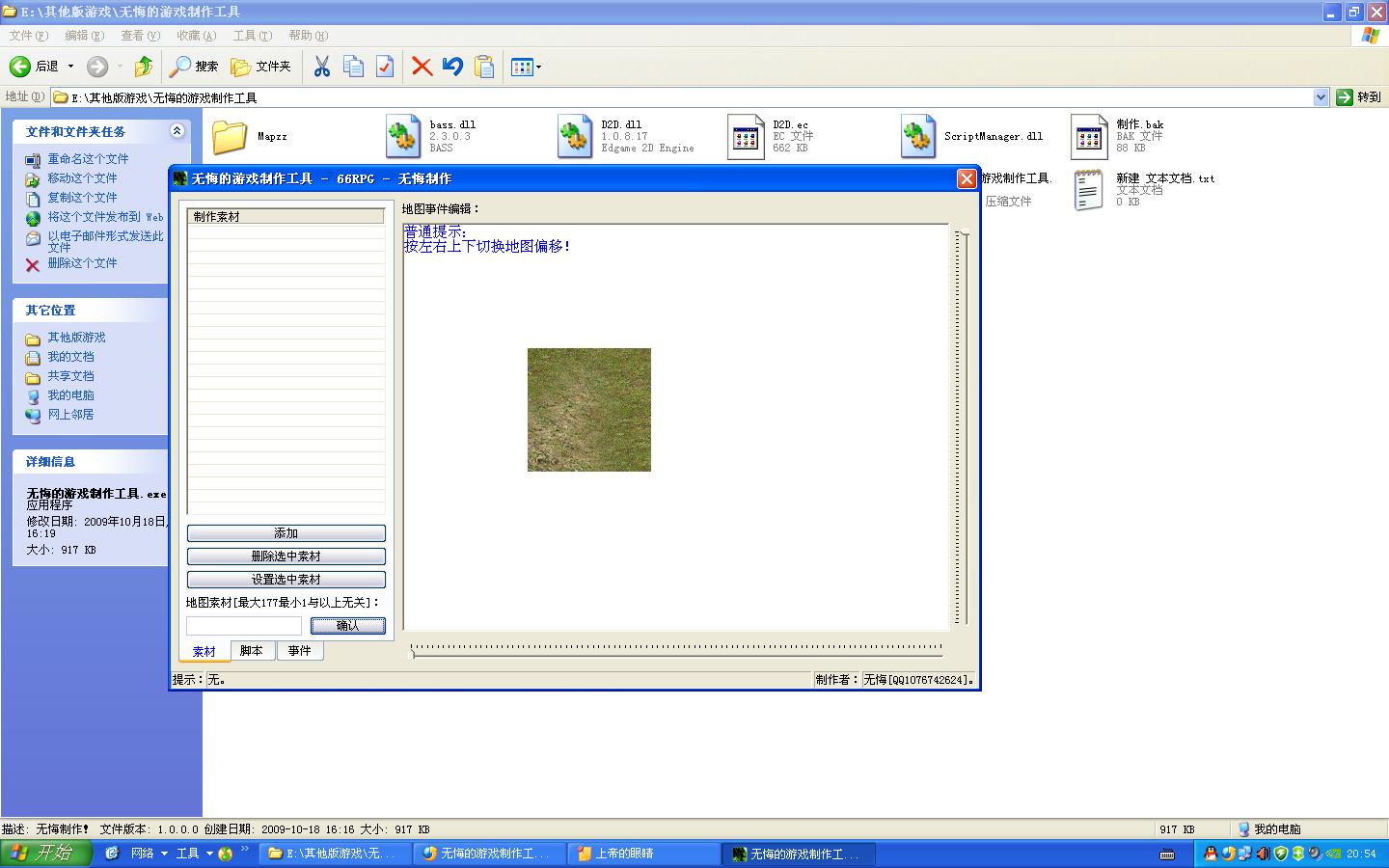Screen dimensions: 1389x868
Task: Switch to the 脚本 tab
Action: coord(252,651)
